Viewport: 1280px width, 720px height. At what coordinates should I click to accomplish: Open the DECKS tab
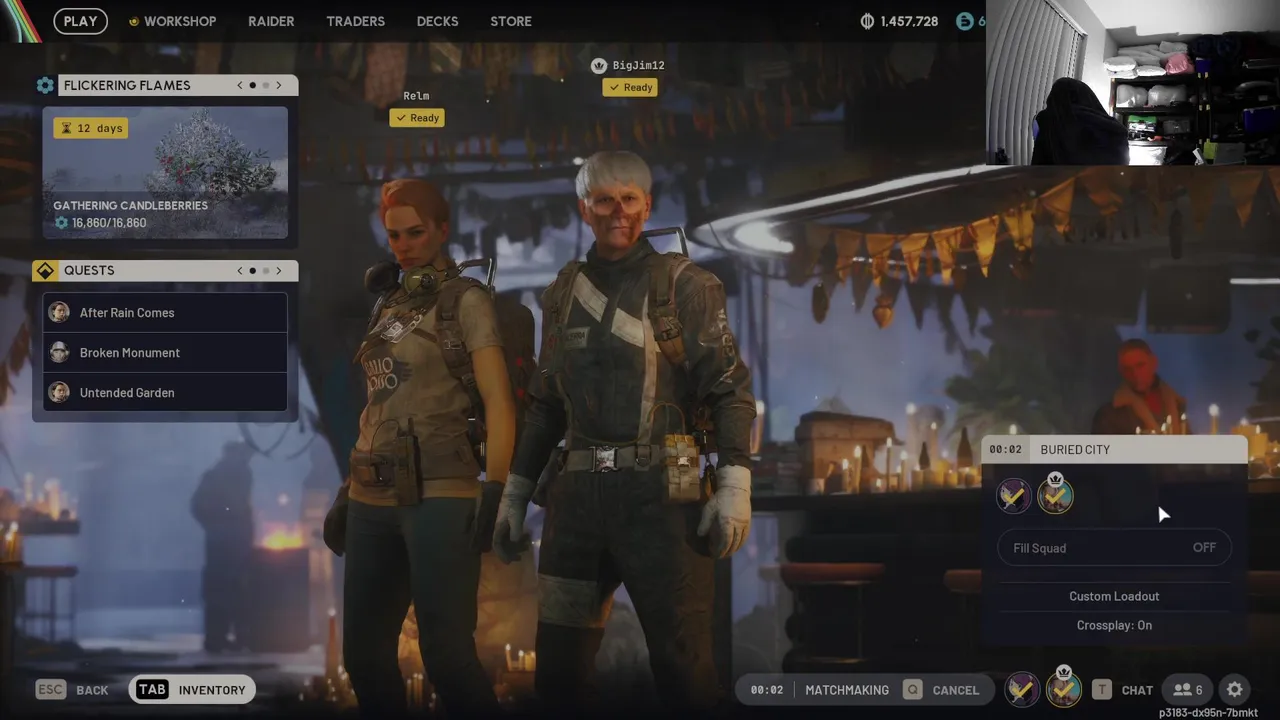[x=437, y=21]
